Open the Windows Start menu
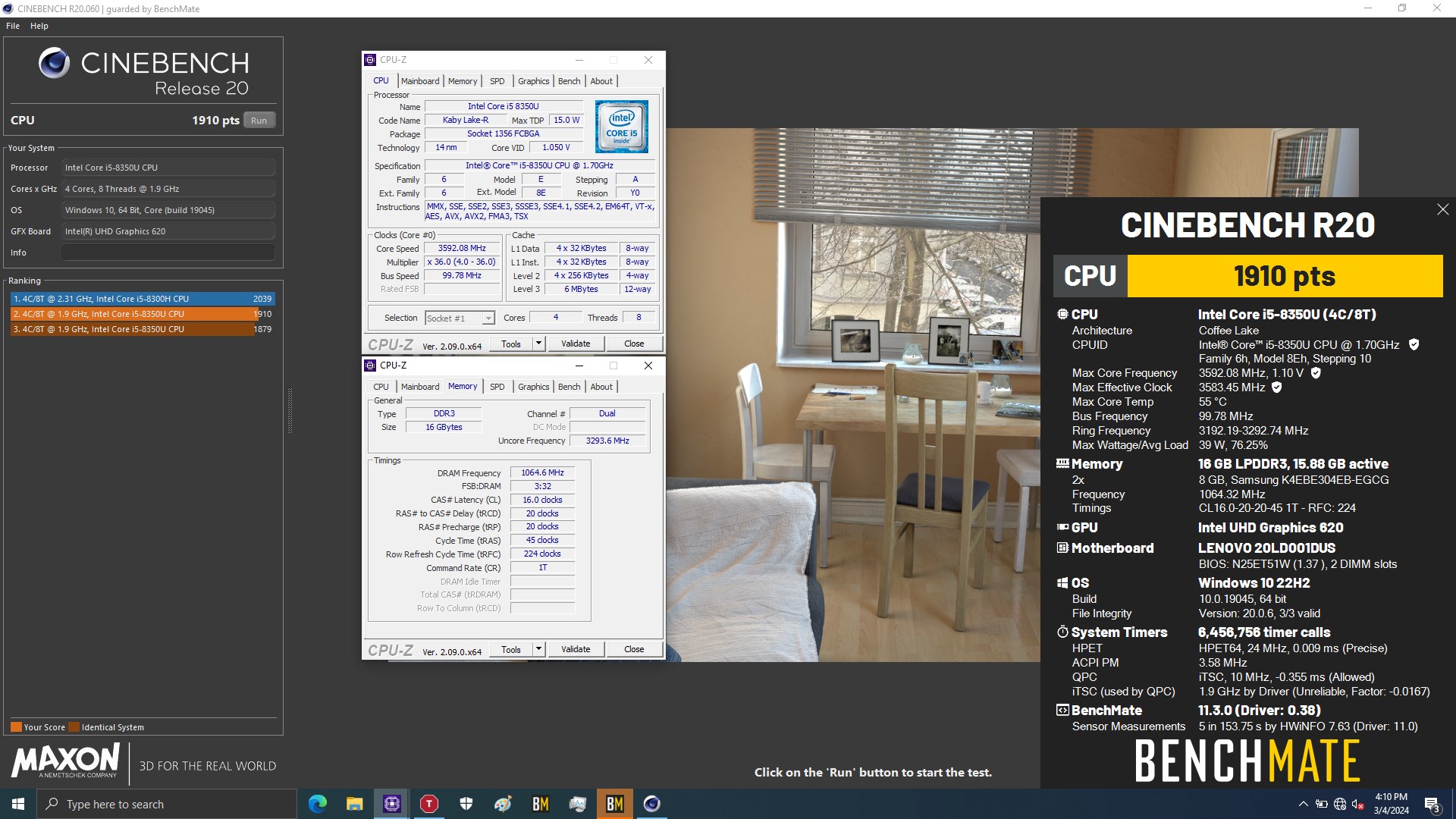The width and height of the screenshot is (1456, 819). 18,804
